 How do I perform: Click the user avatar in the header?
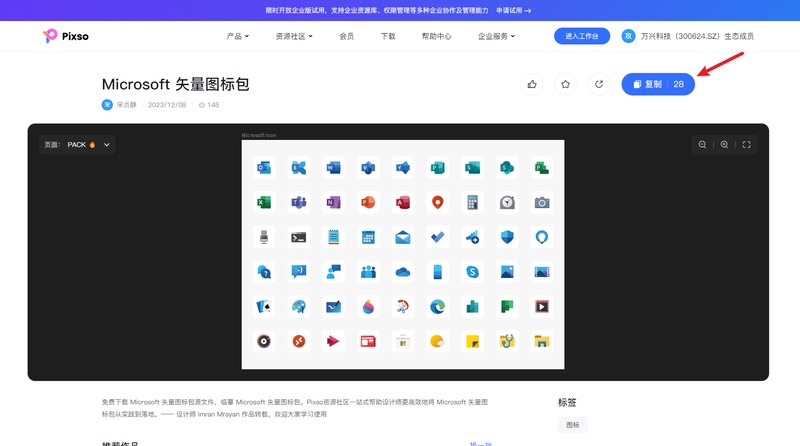(628, 36)
